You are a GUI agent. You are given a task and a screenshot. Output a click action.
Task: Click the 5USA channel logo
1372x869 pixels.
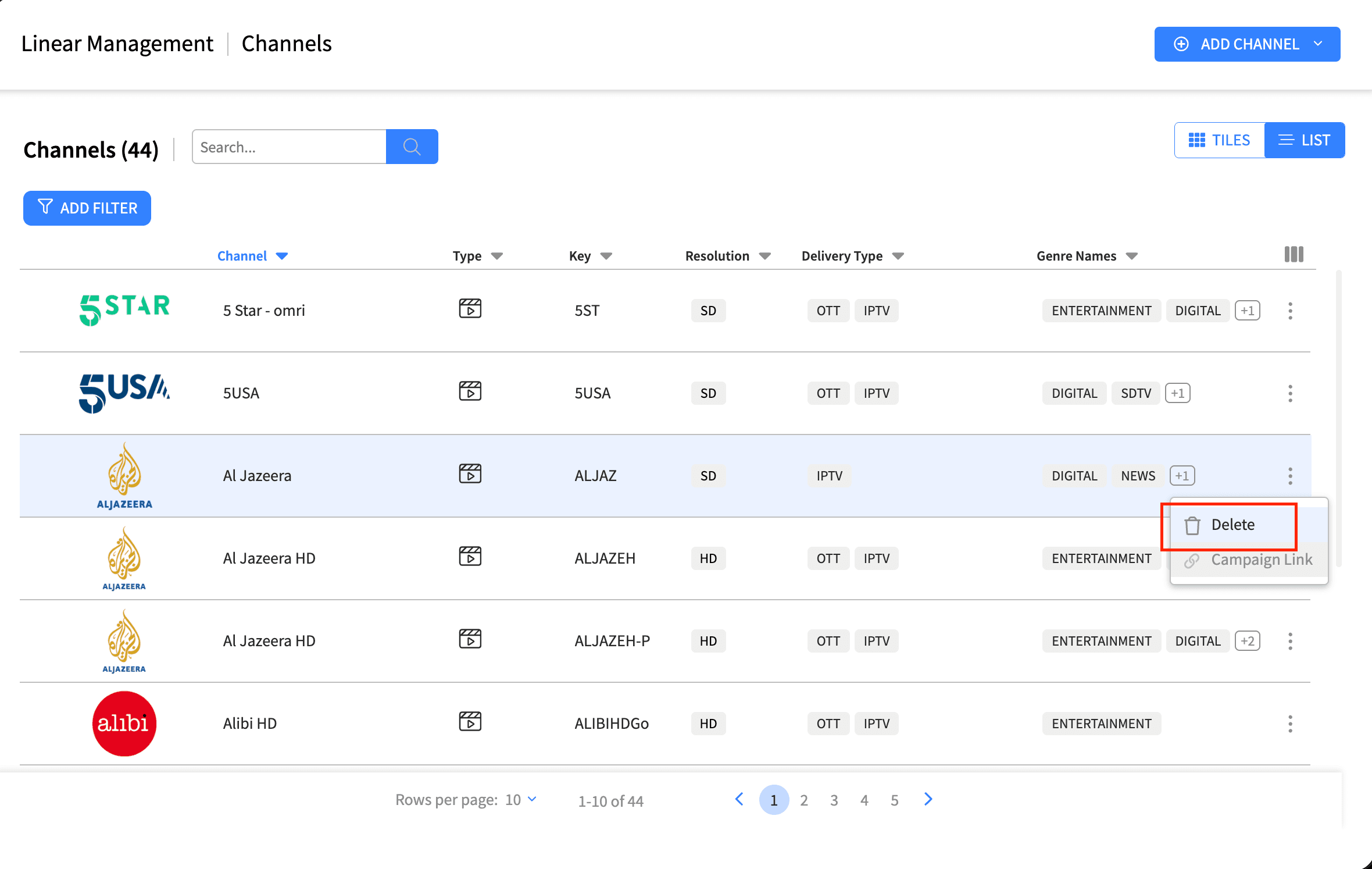[x=124, y=393]
